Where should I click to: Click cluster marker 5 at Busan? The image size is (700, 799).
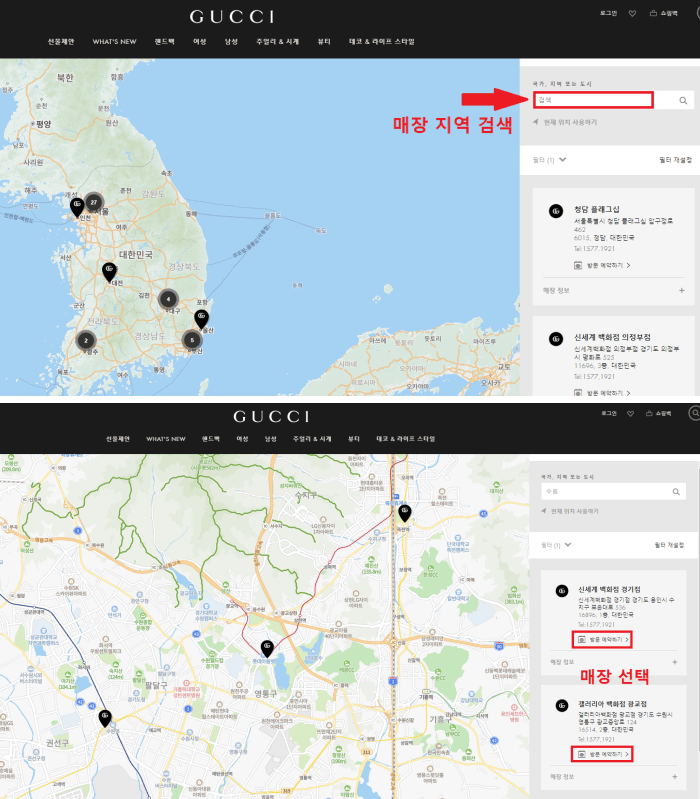(x=192, y=340)
